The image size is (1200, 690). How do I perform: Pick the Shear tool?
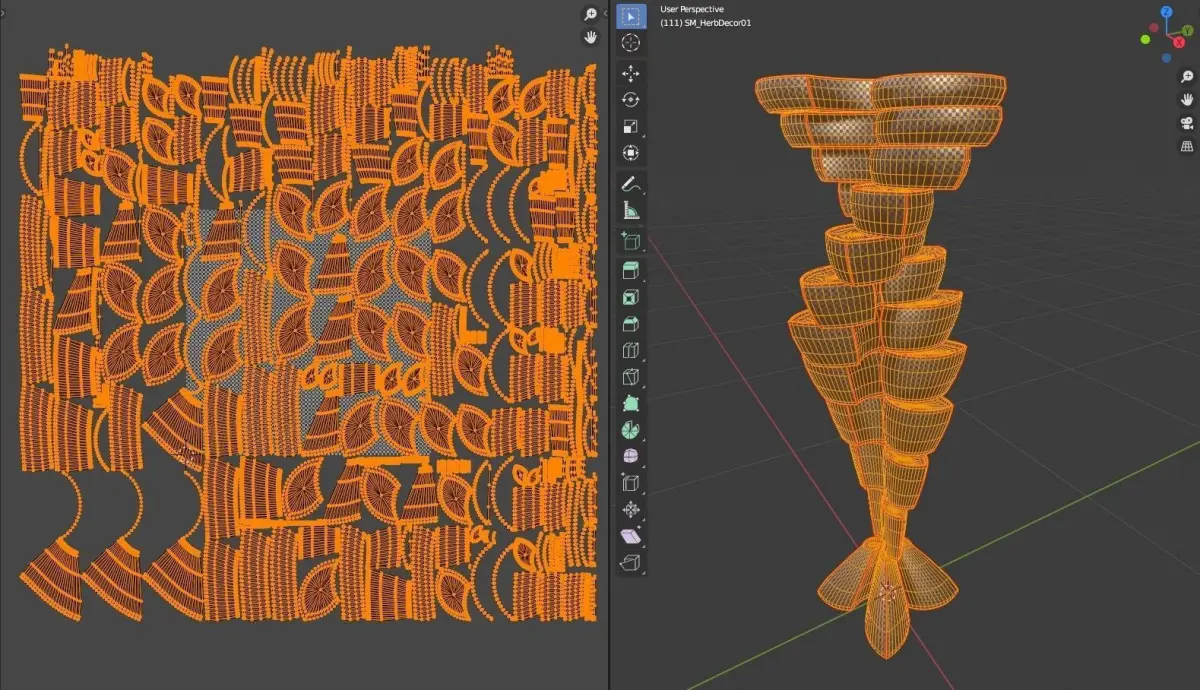tap(631, 537)
